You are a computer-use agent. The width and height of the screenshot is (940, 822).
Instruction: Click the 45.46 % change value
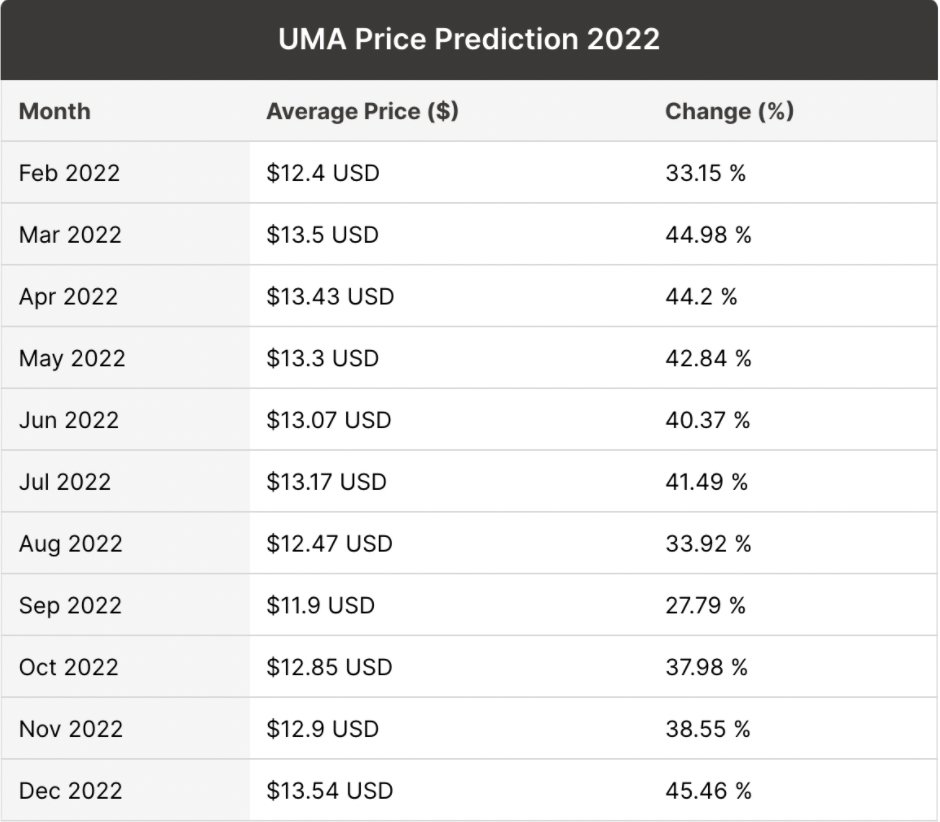pyautogui.click(x=708, y=791)
